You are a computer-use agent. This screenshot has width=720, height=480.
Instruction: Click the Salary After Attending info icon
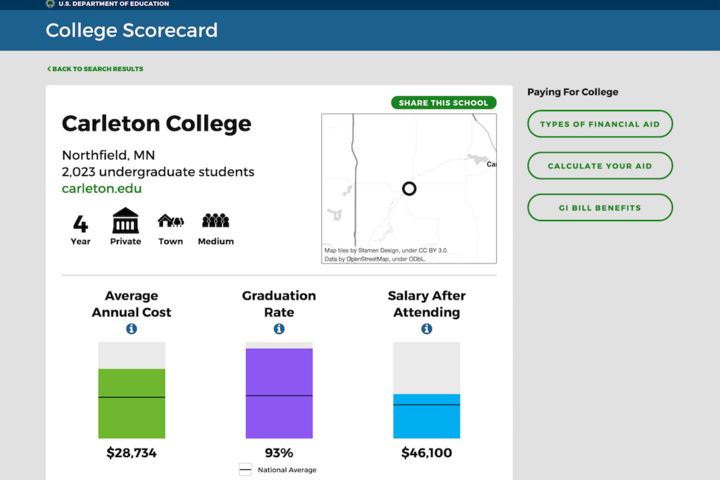pyautogui.click(x=427, y=329)
